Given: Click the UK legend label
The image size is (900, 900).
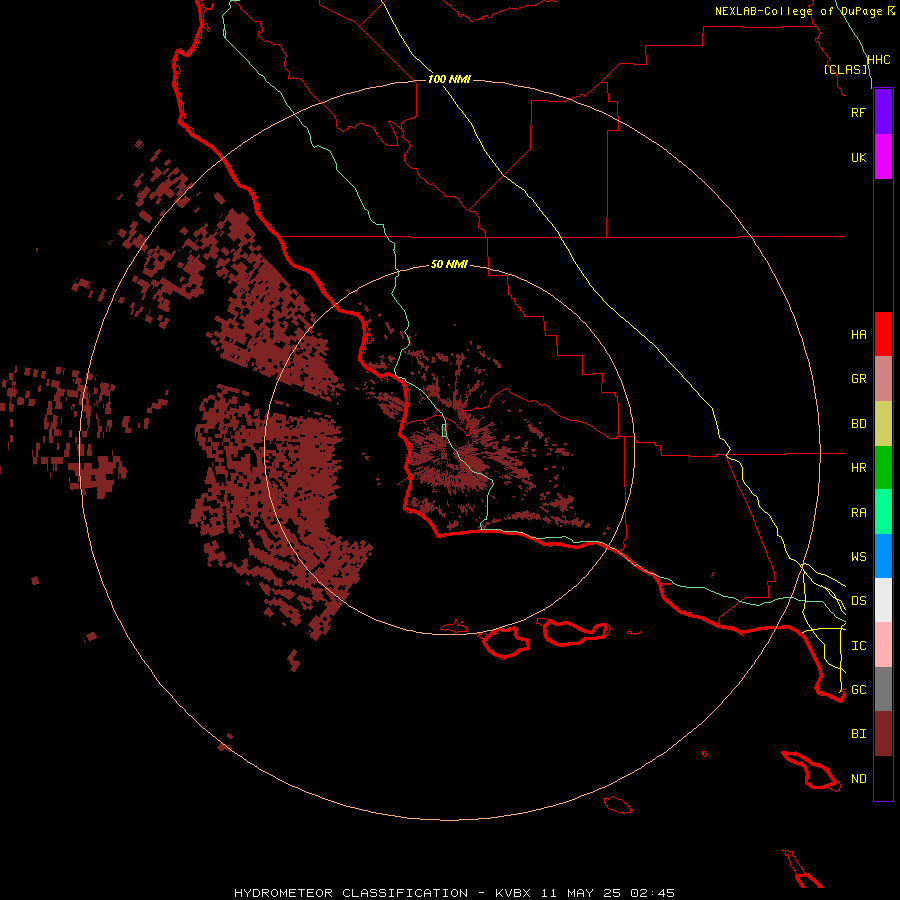Looking at the screenshot, I should tap(859, 157).
